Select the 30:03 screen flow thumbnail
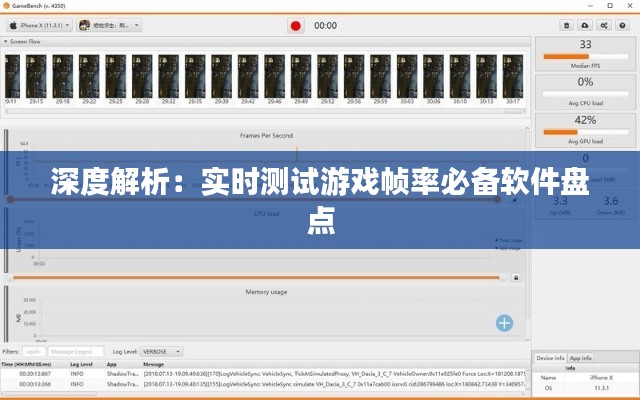The width and height of the screenshot is (640, 400). click(x=407, y=76)
